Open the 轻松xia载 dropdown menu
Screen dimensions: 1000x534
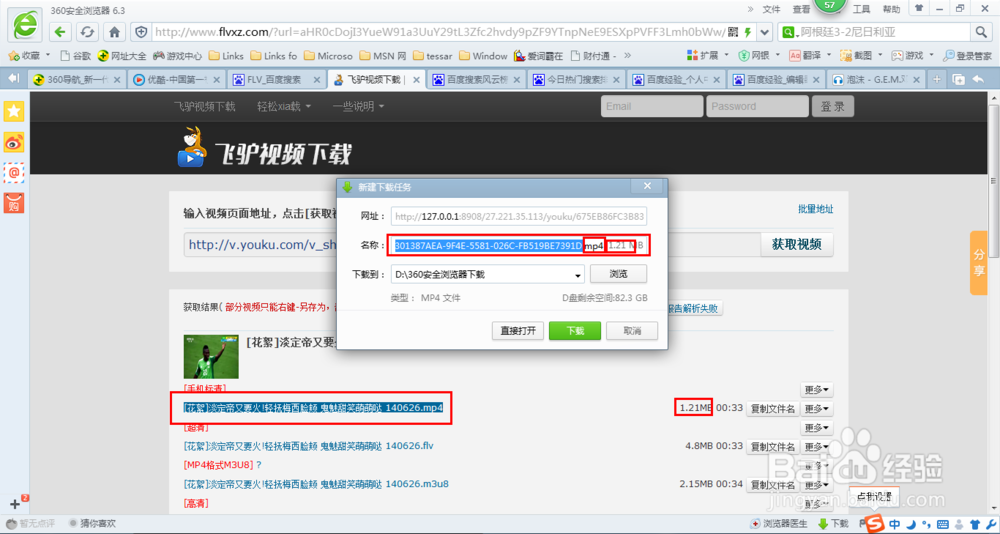284,107
